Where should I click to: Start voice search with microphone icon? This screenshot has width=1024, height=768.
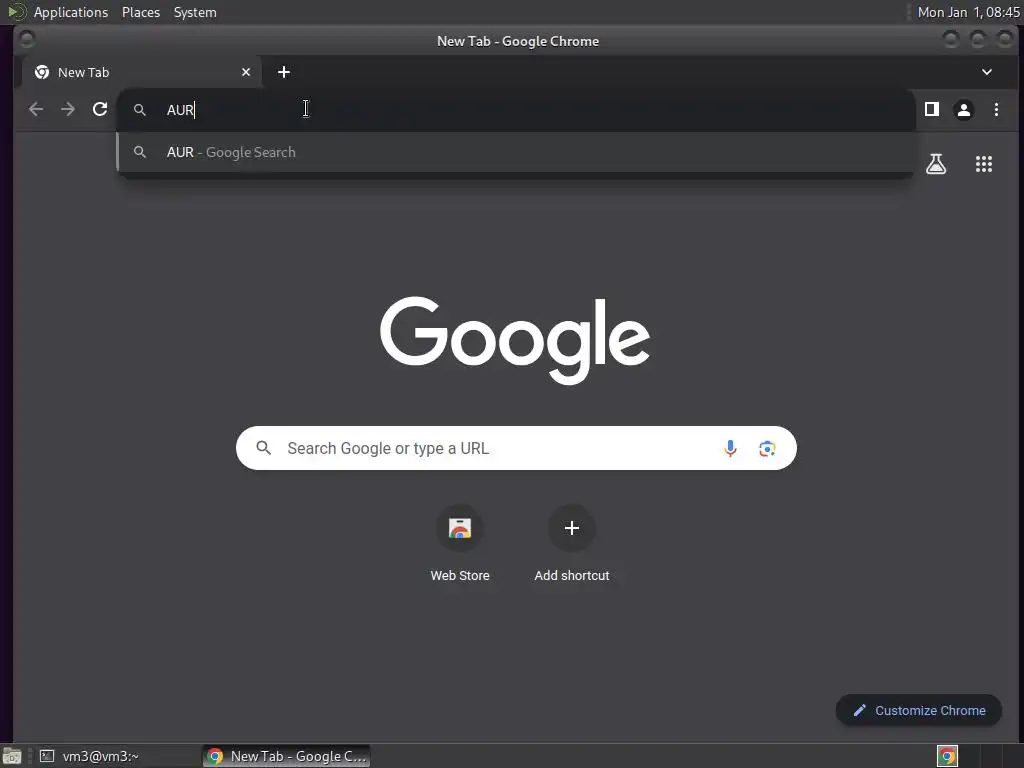[730, 448]
